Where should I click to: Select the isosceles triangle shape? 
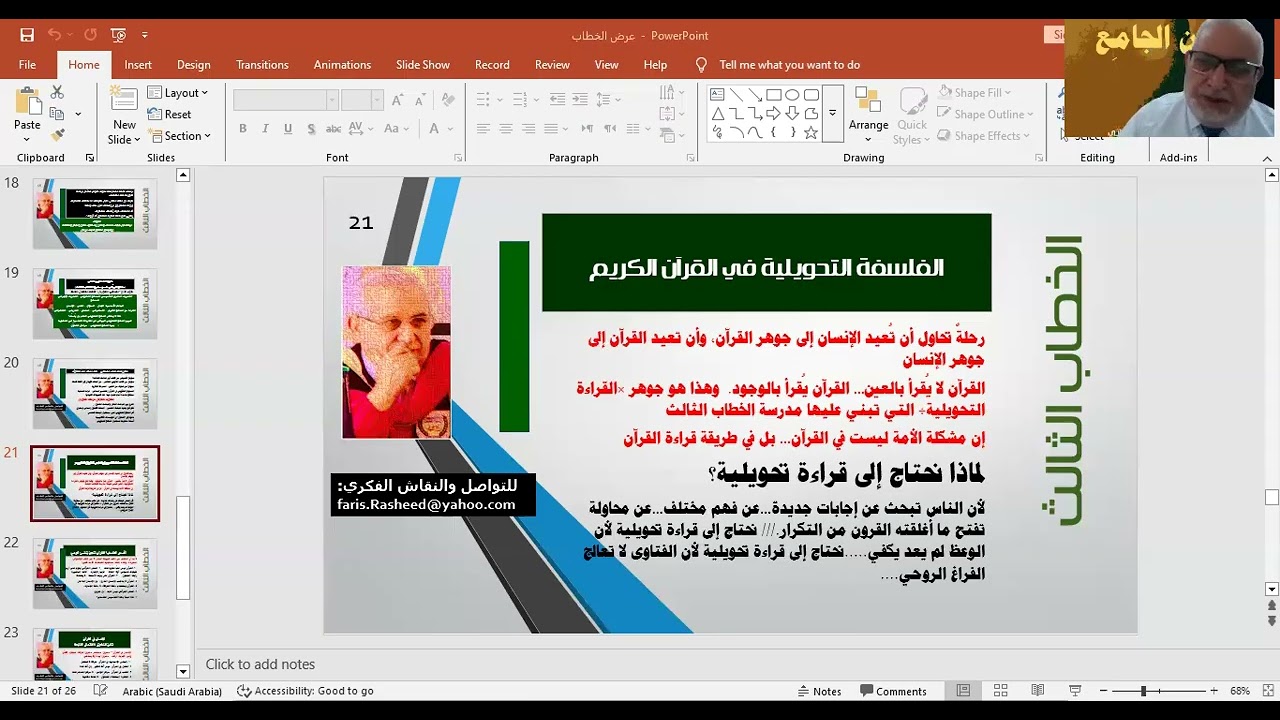[718, 114]
